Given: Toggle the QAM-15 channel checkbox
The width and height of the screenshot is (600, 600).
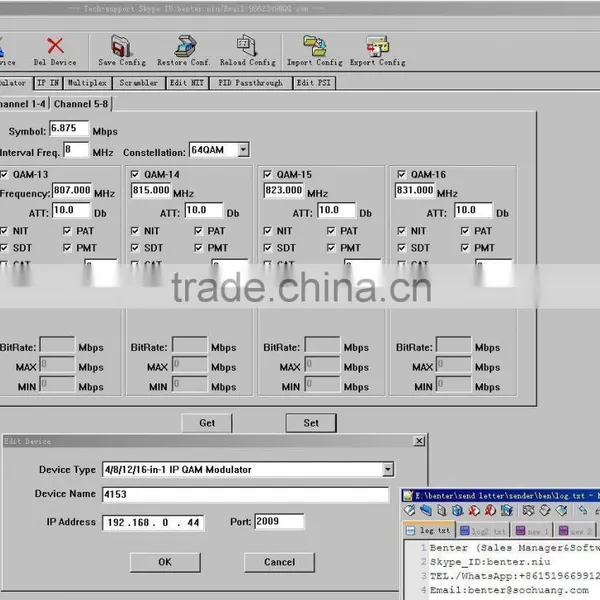Looking at the screenshot, I should coord(267,174).
